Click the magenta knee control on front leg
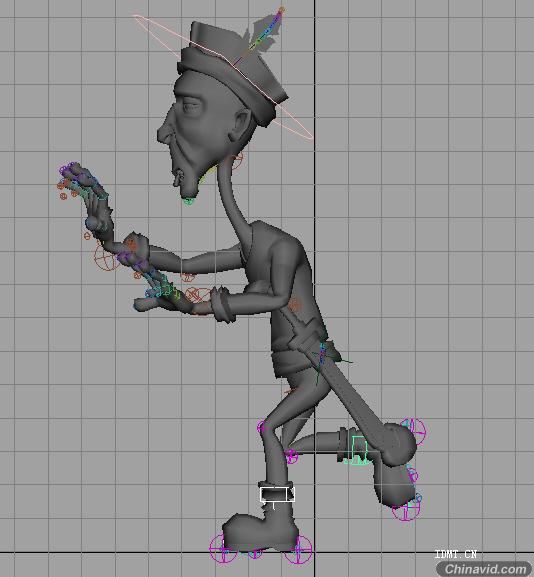Viewport: 534px width, 577px height. 262,428
